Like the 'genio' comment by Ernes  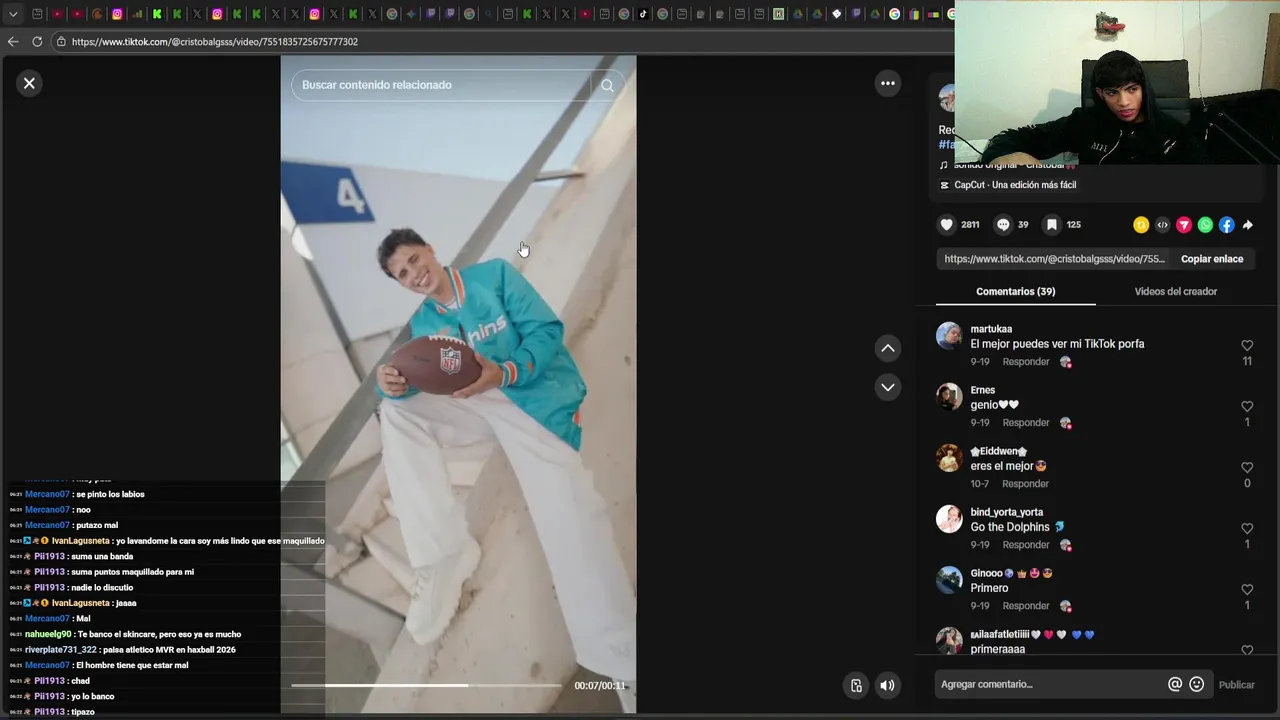(1247, 407)
